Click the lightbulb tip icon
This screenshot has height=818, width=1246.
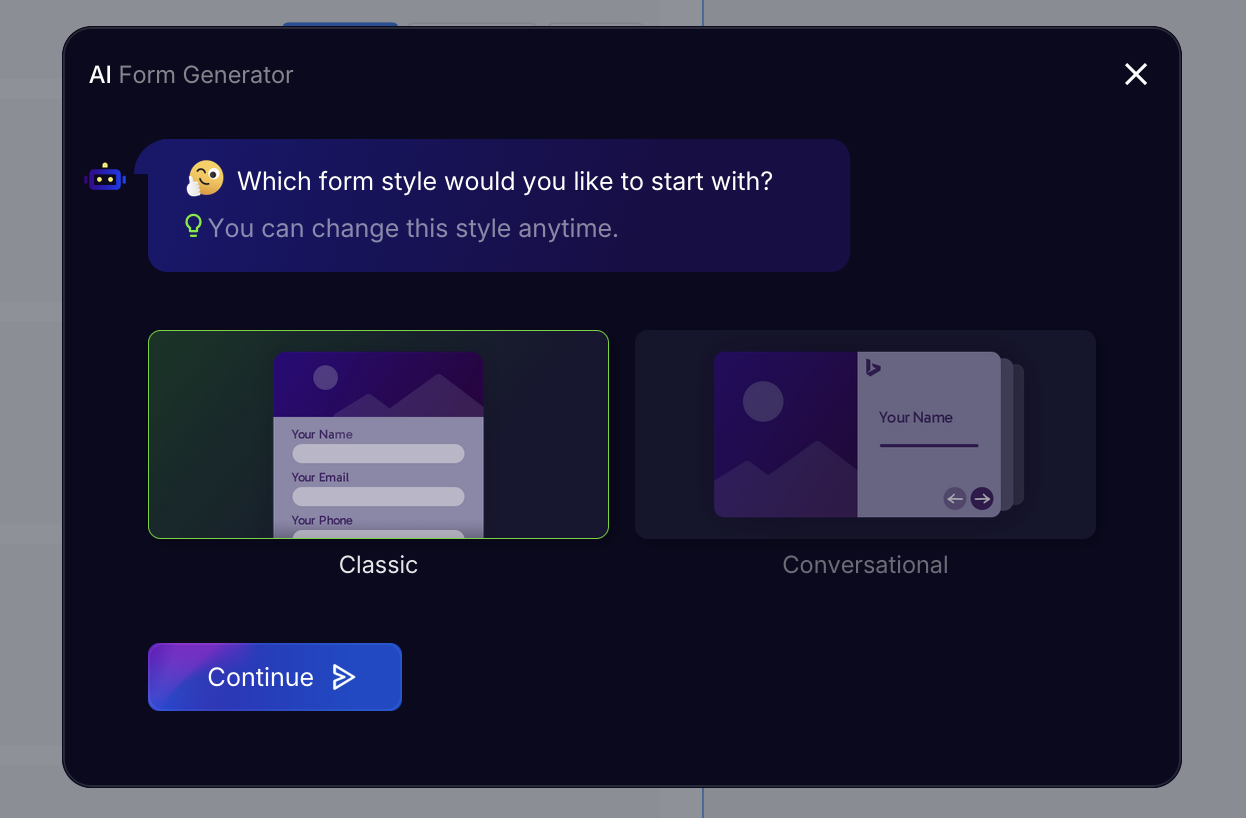(x=191, y=226)
